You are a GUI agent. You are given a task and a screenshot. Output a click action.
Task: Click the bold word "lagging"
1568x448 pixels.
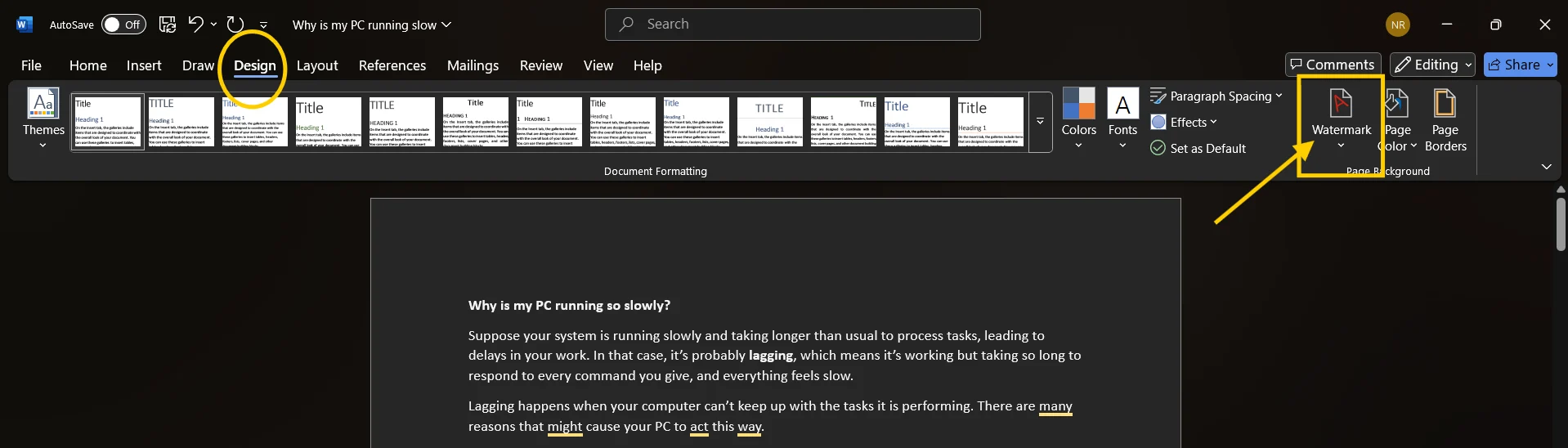(x=771, y=356)
